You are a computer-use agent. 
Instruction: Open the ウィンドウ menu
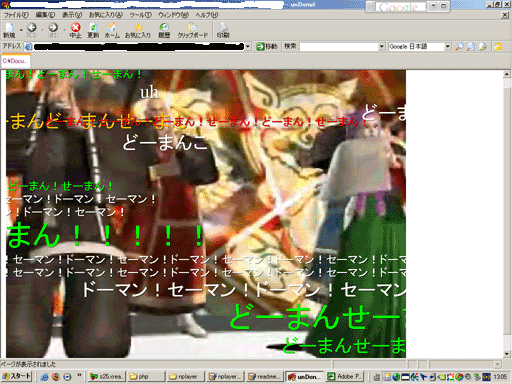173,15
